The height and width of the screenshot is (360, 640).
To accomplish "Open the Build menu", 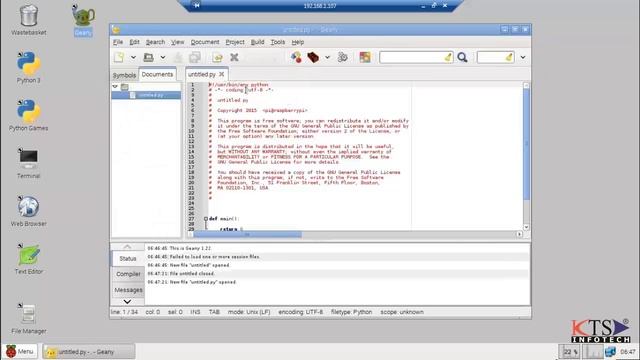I will coord(258,42).
